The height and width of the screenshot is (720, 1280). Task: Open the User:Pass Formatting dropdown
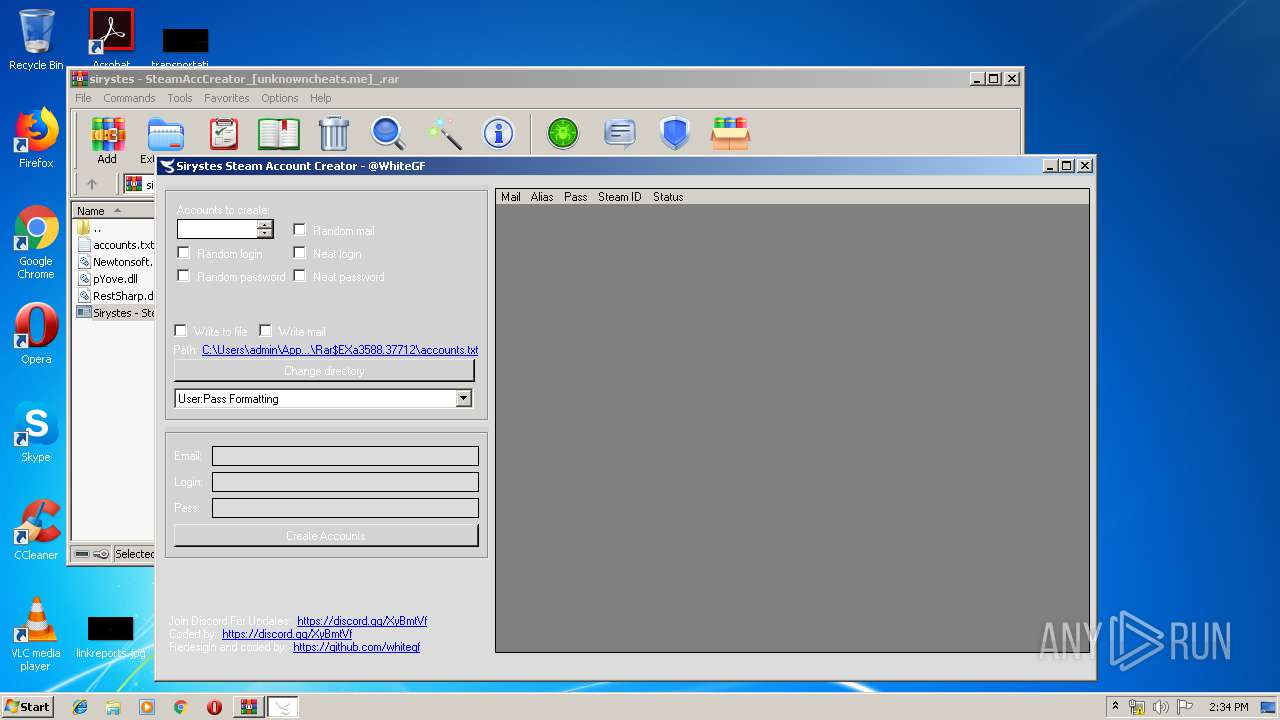[463, 398]
